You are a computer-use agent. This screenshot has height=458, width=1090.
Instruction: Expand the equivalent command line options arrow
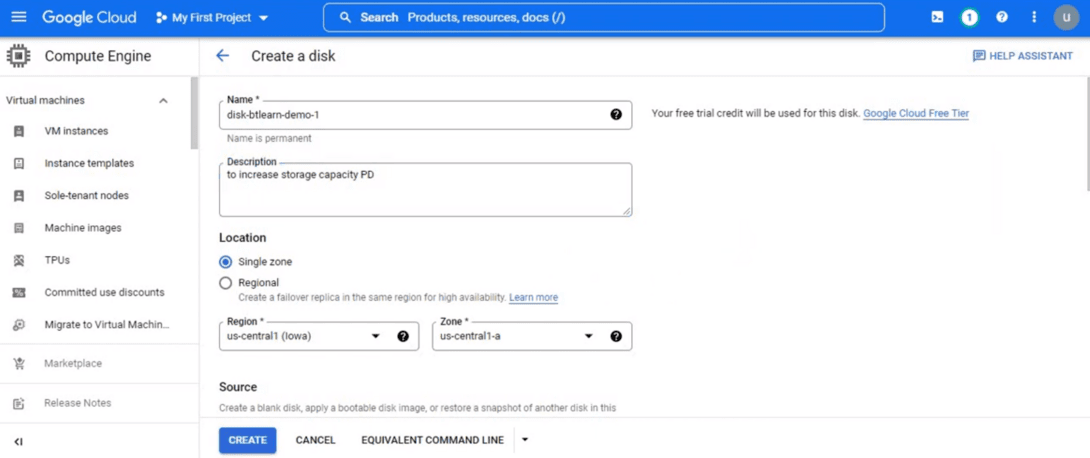coord(525,440)
